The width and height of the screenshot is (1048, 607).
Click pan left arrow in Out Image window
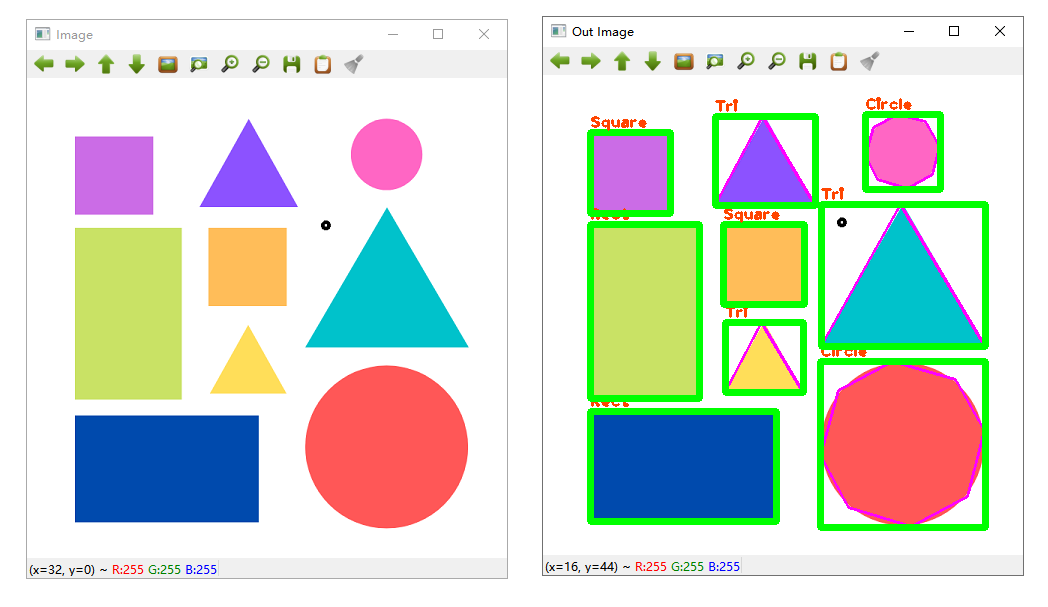[x=560, y=62]
